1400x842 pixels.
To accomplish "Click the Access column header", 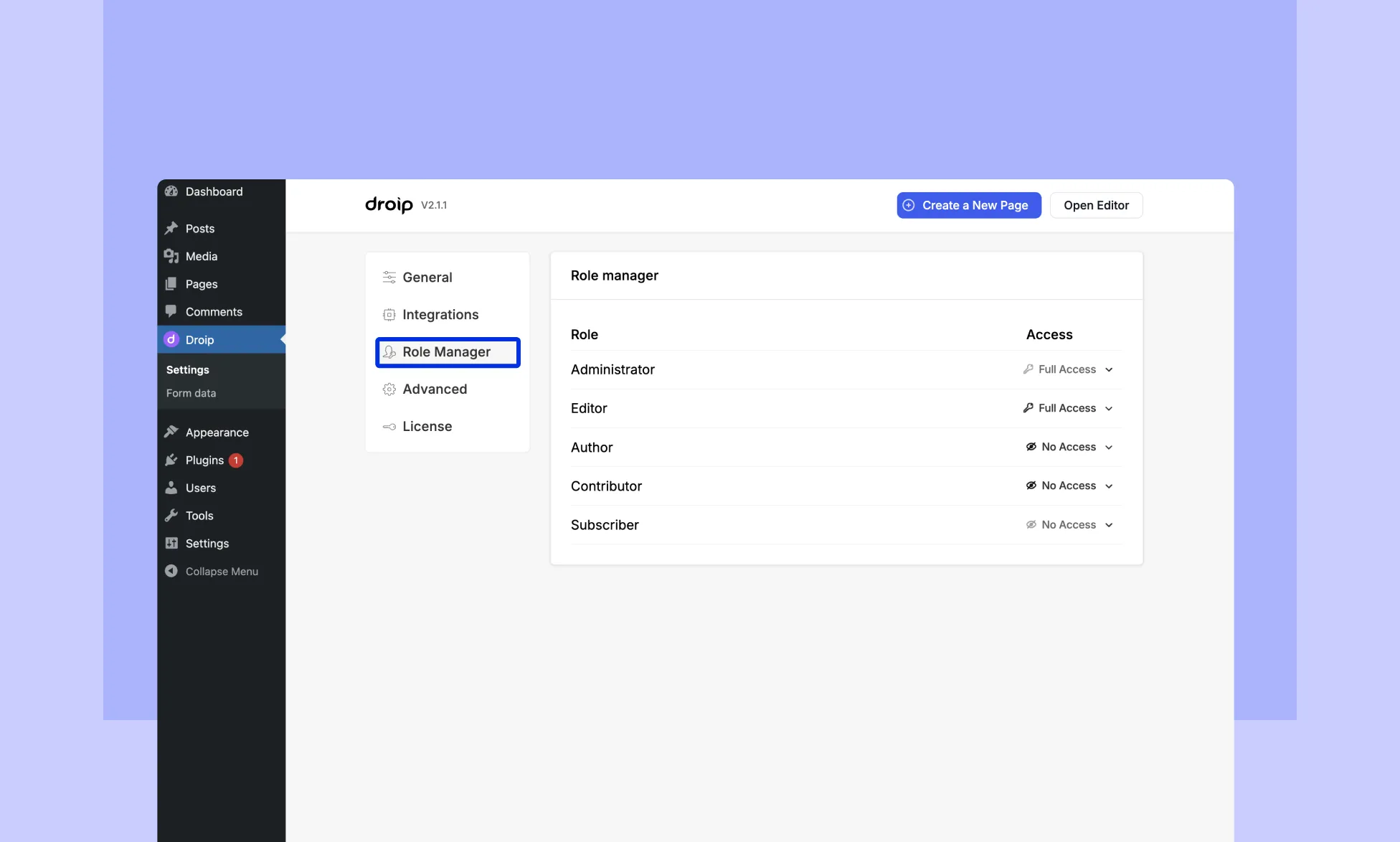I will 1049,334.
